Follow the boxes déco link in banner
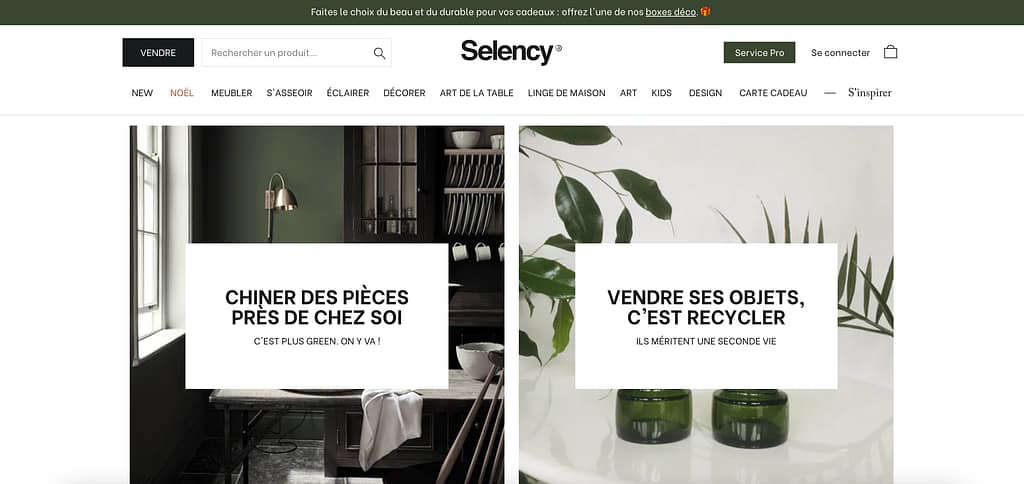The image size is (1024, 484). [670, 12]
